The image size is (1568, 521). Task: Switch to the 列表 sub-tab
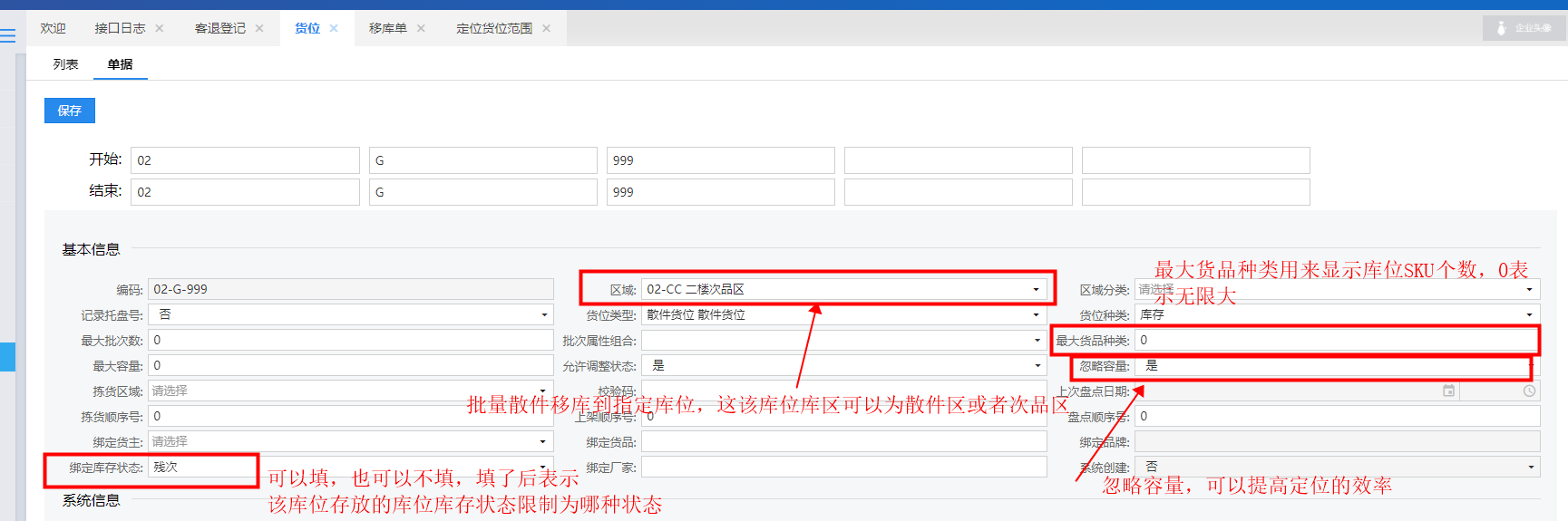point(65,64)
